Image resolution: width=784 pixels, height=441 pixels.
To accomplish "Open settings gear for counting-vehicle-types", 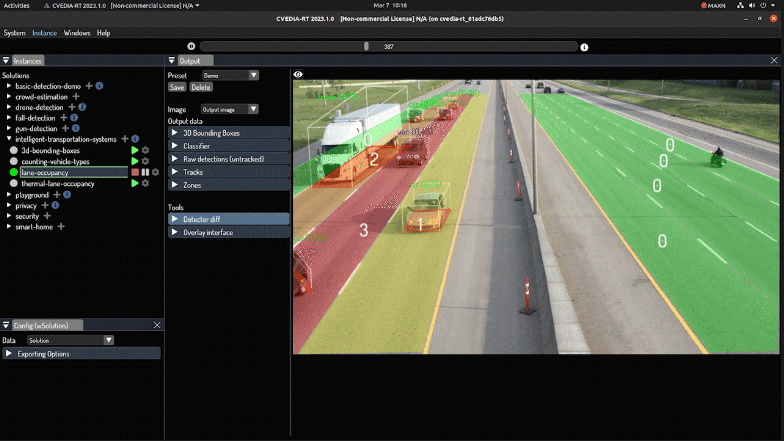I will 146,161.
